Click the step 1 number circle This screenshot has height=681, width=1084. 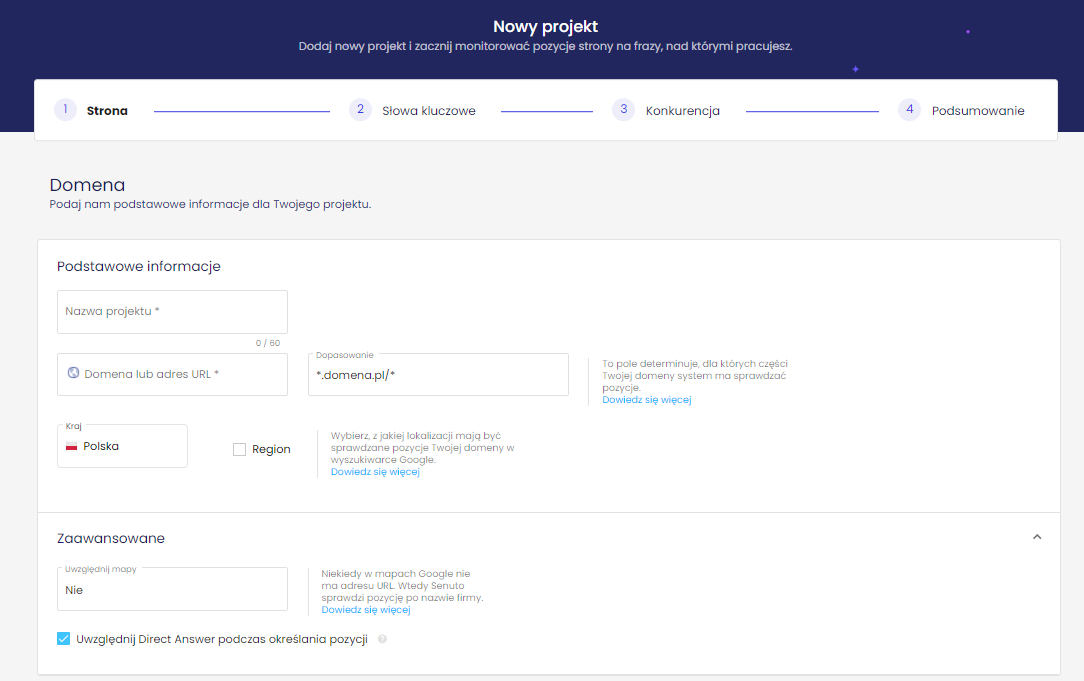pos(65,110)
